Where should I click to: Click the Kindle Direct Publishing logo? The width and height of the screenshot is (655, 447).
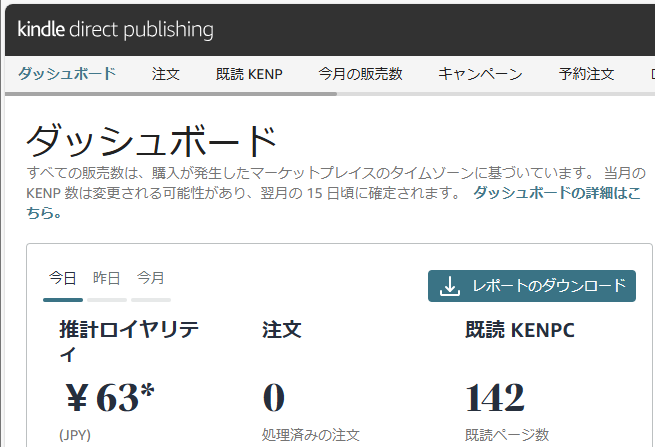pos(115,30)
